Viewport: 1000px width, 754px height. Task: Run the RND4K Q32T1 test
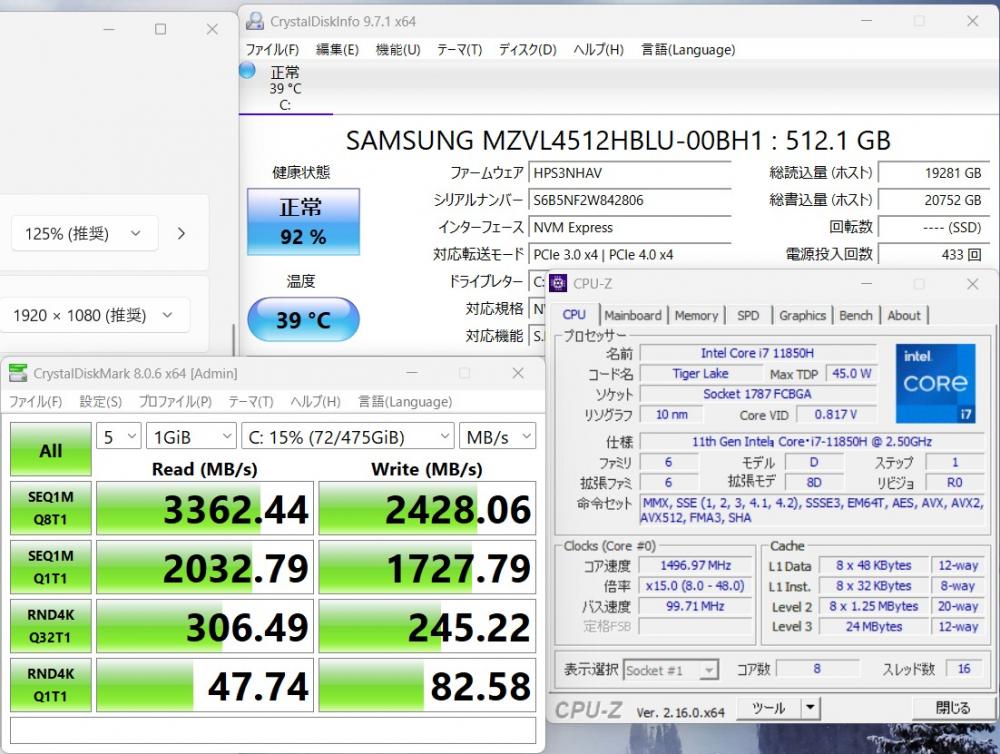[x=50, y=626]
